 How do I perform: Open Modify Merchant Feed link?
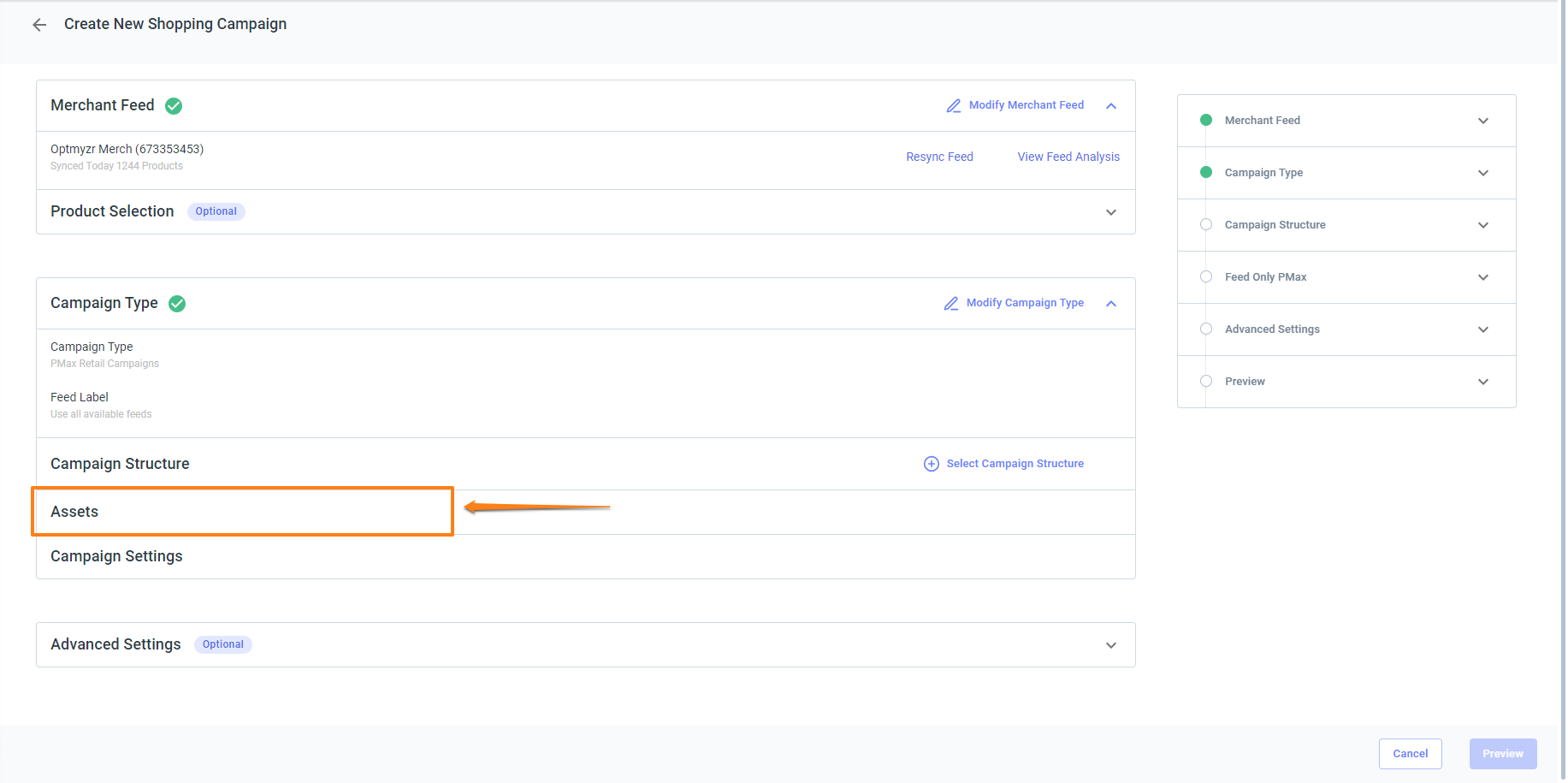click(1027, 105)
